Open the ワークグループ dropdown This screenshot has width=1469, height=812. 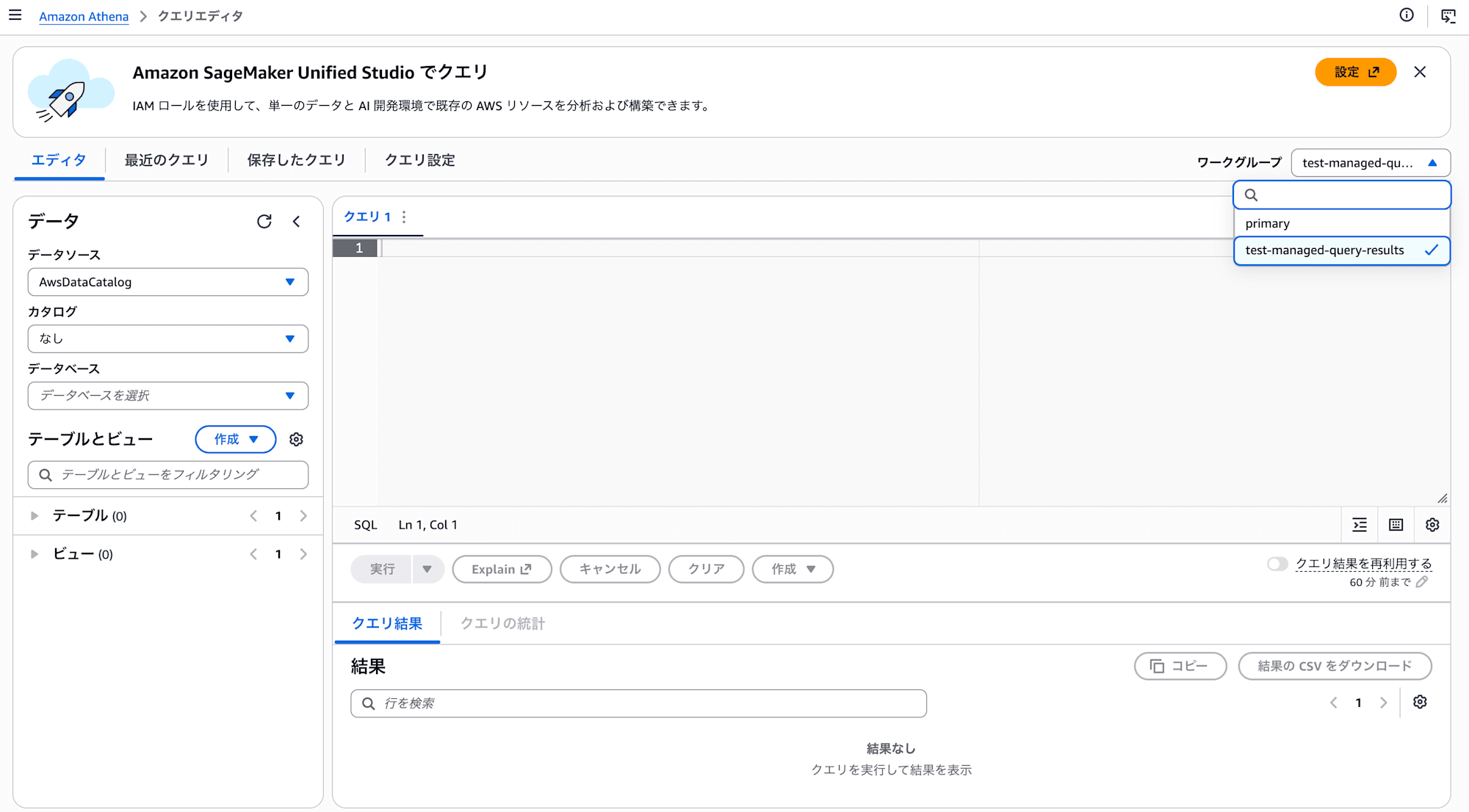click(1370, 163)
